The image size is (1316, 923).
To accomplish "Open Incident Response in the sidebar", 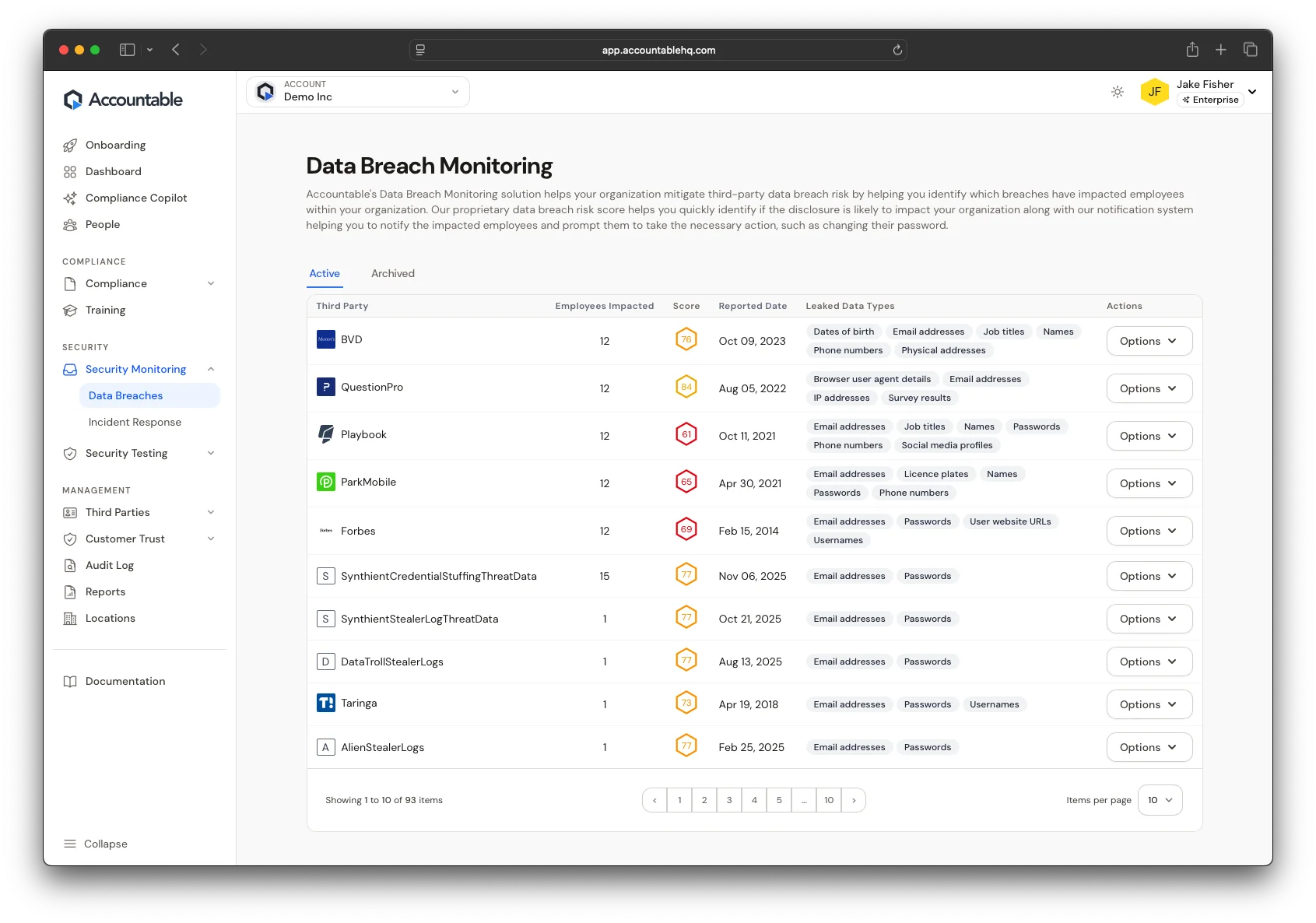I will [135, 423].
